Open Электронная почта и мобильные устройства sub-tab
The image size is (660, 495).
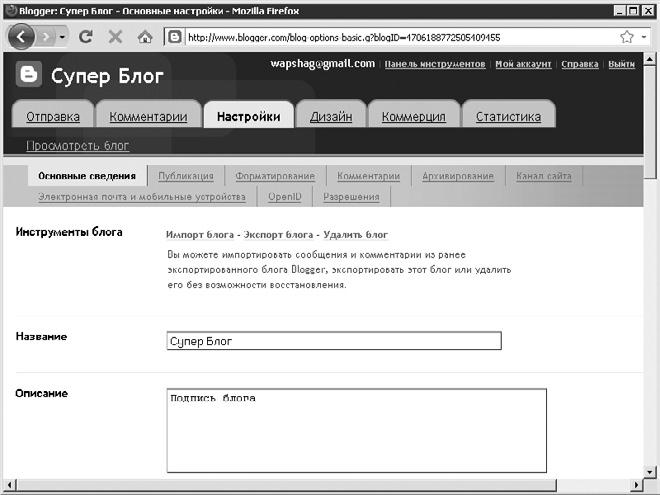click(142, 197)
